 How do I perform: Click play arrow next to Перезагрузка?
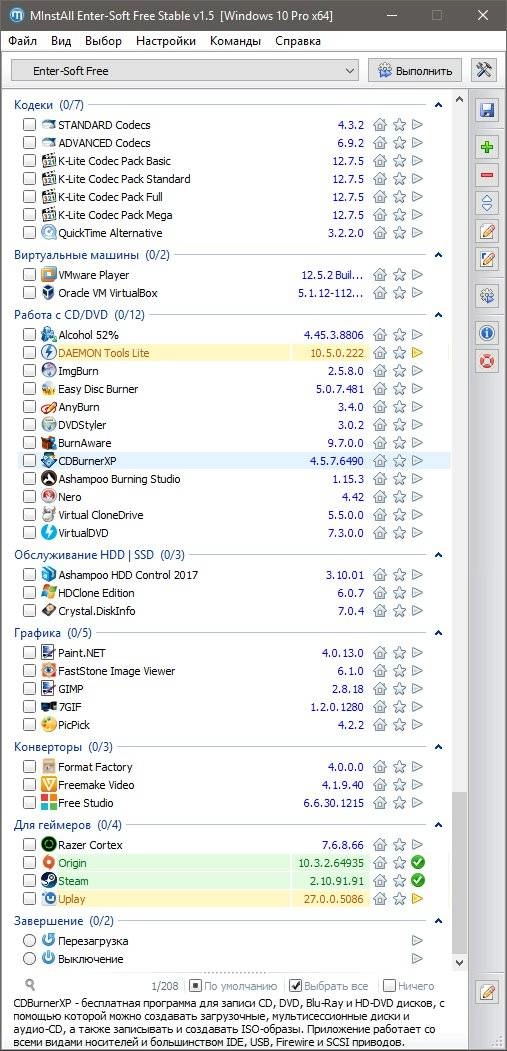tap(417, 940)
